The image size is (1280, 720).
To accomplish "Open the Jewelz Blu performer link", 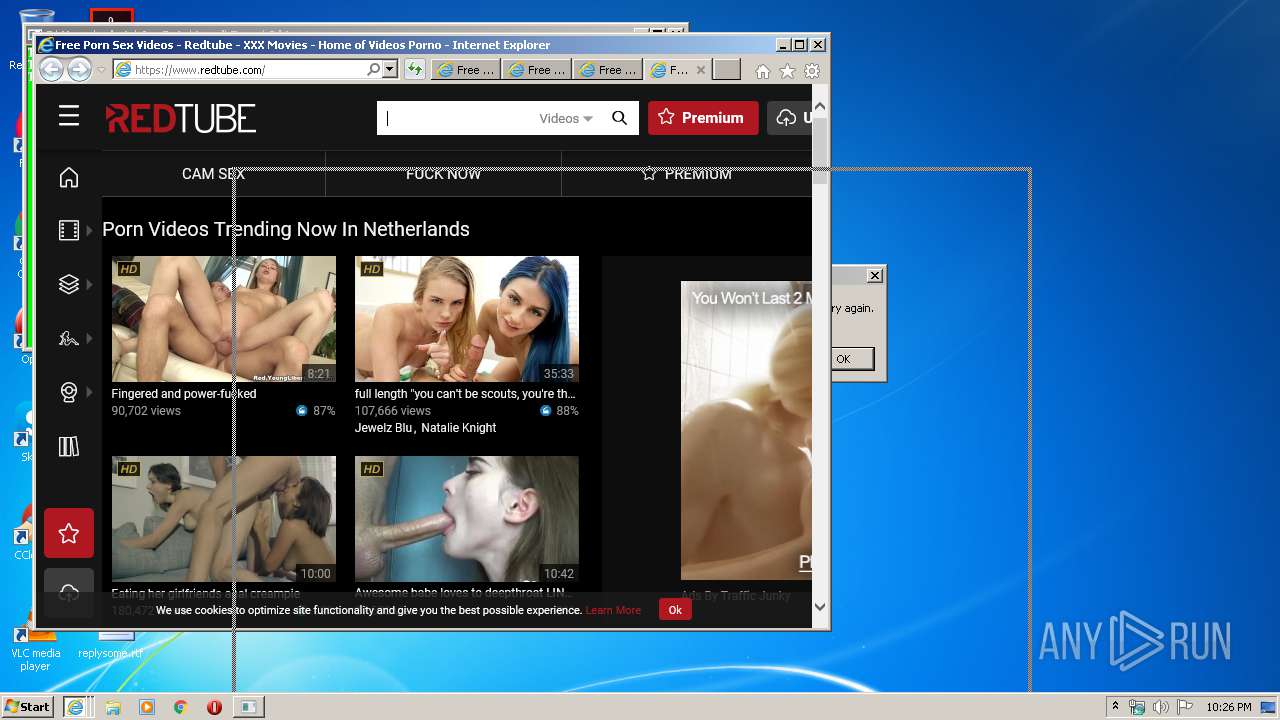I will click(x=384, y=428).
